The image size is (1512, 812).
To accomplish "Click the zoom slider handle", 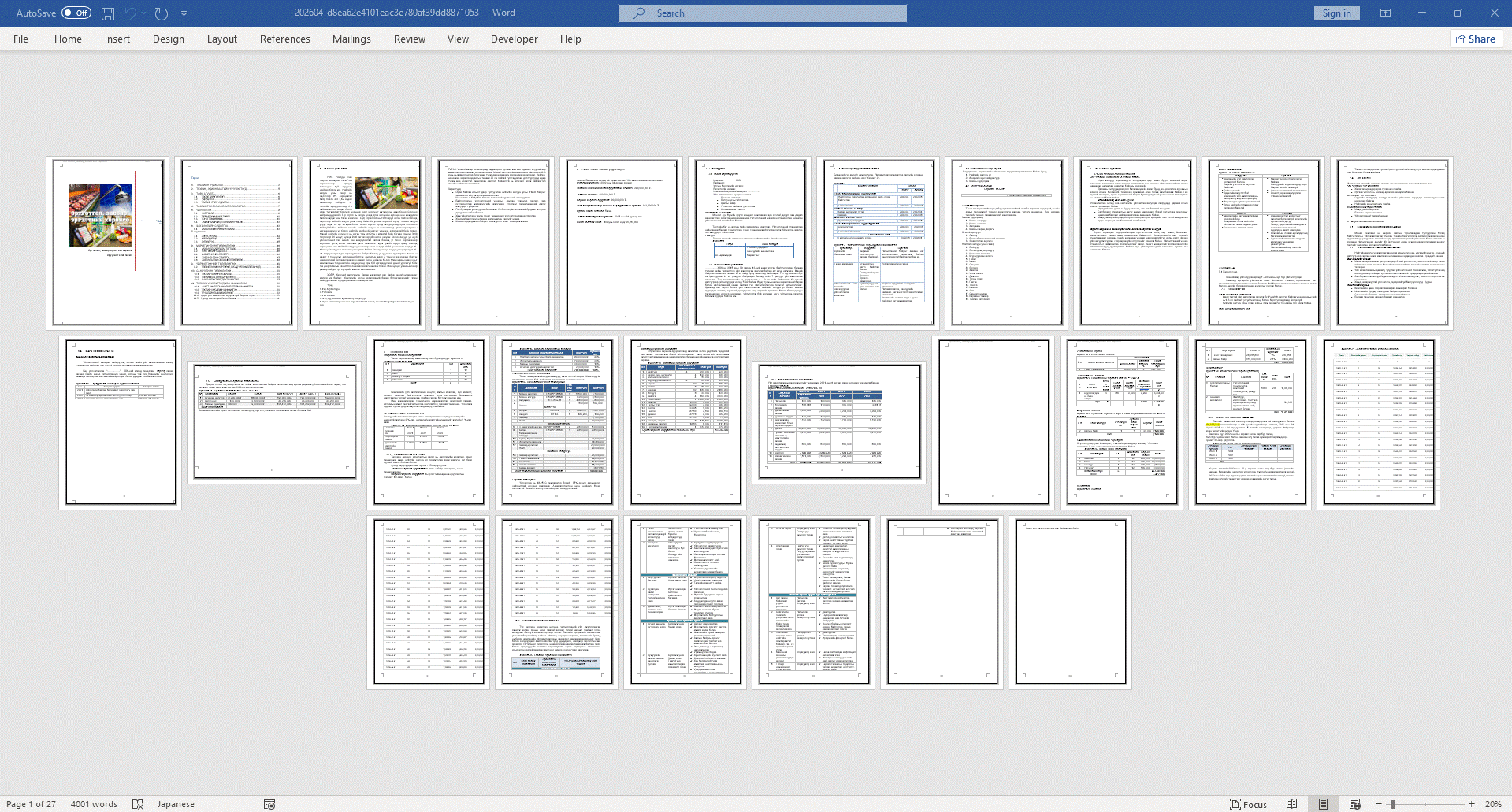I will point(1392,804).
